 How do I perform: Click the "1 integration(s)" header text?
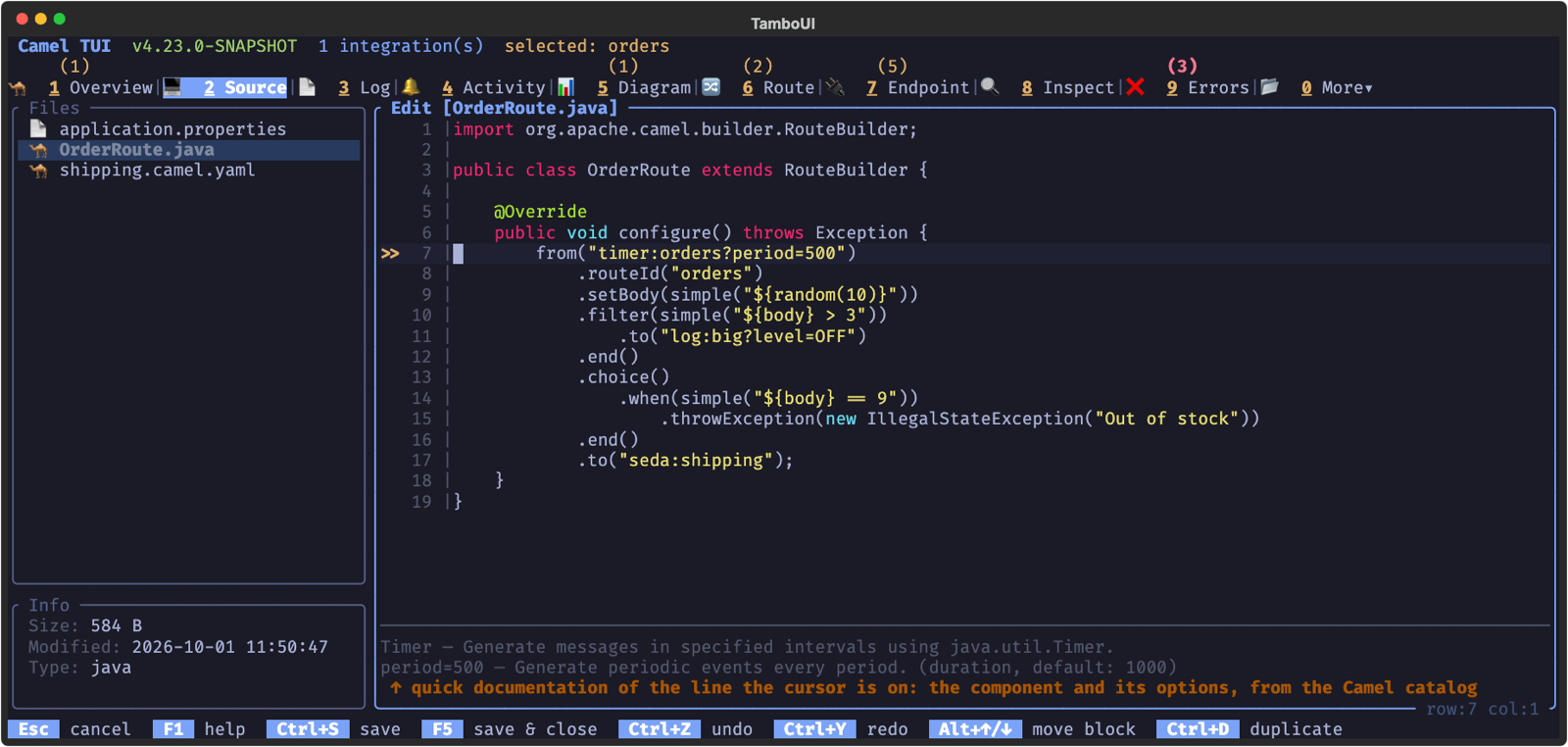(401, 46)
